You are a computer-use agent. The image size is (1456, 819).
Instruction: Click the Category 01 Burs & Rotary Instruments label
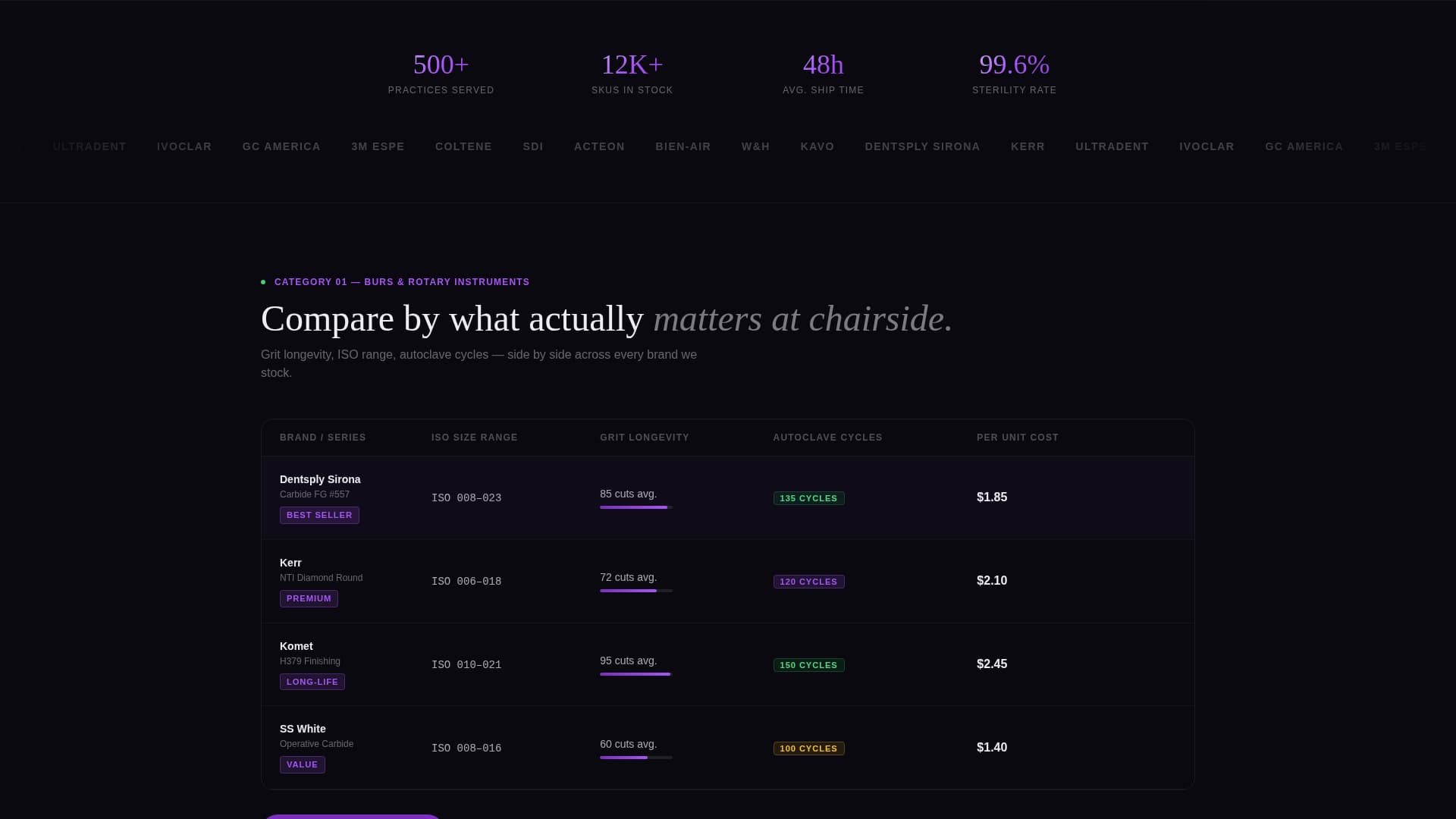[x=402, y=282]
